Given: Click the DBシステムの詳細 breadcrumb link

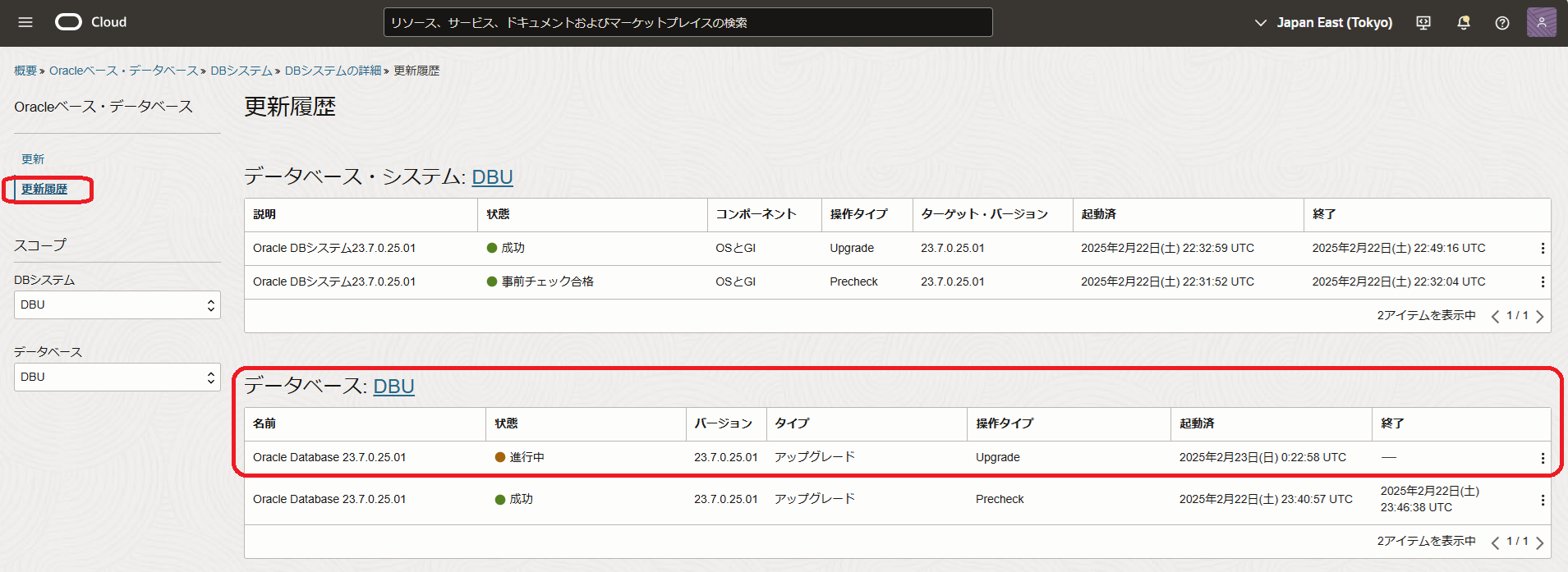Looking at the screenshot, I should [x=333, y=71].
